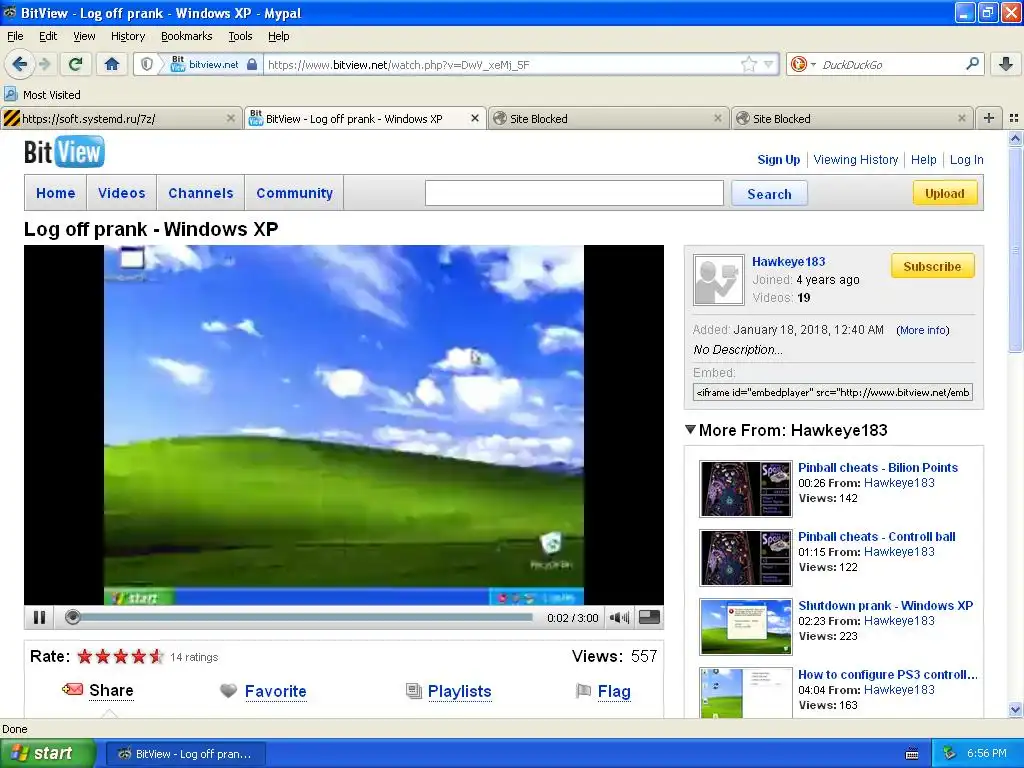Open Viewing History link
The height and width of the screenshot is (768, 1024).
(x=856, y=160)
